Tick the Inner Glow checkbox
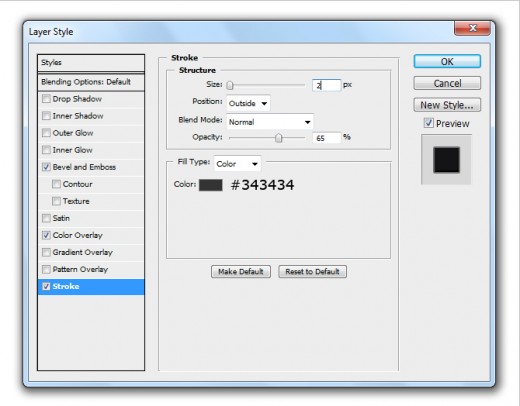520x406 pixels. point(46,150)
